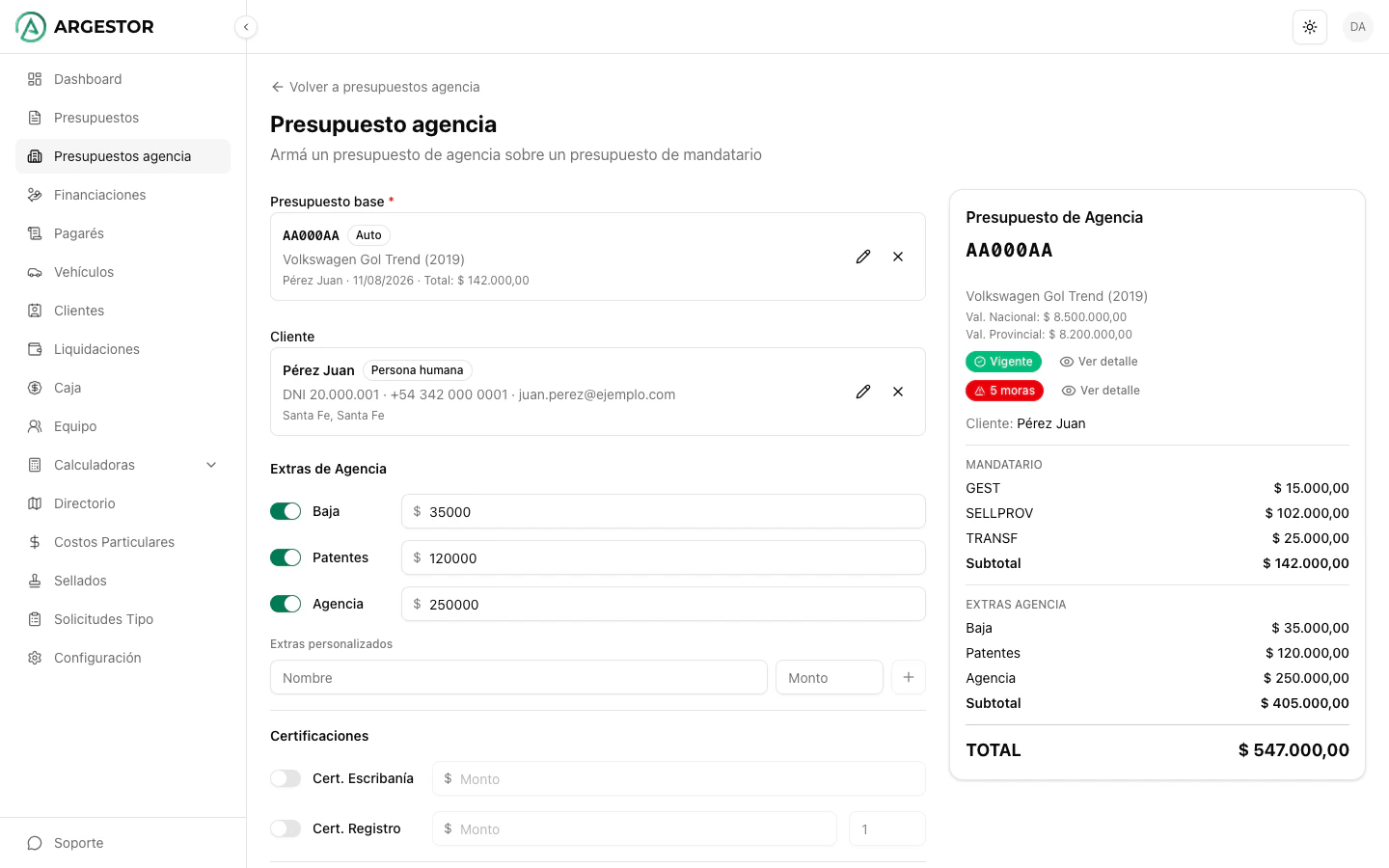This screenshot has width=1389, height=868.
Task: Click the Persona humana tag
Action: point(417,370)
